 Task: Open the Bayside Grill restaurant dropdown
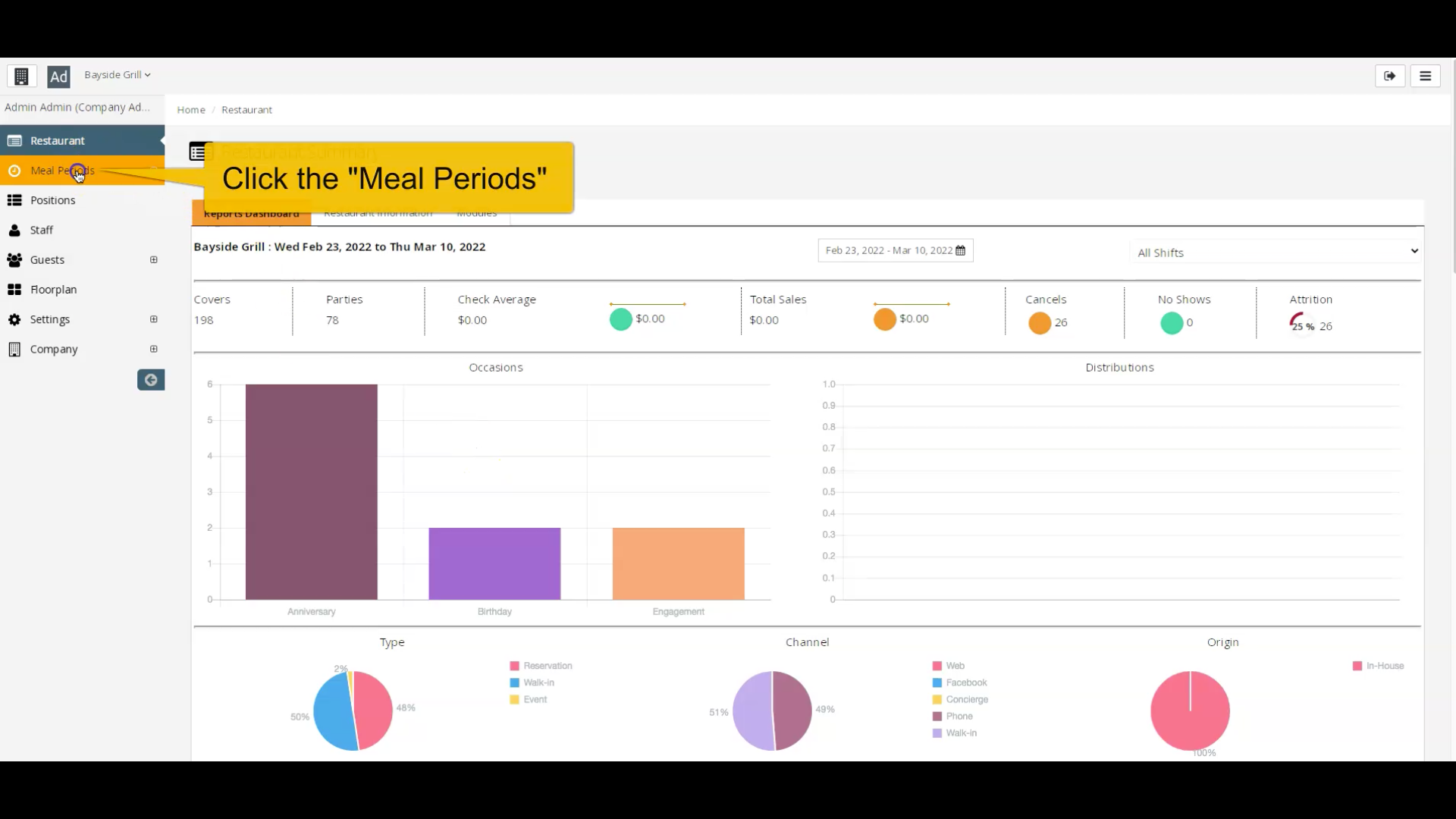click(x=118, y=74)
